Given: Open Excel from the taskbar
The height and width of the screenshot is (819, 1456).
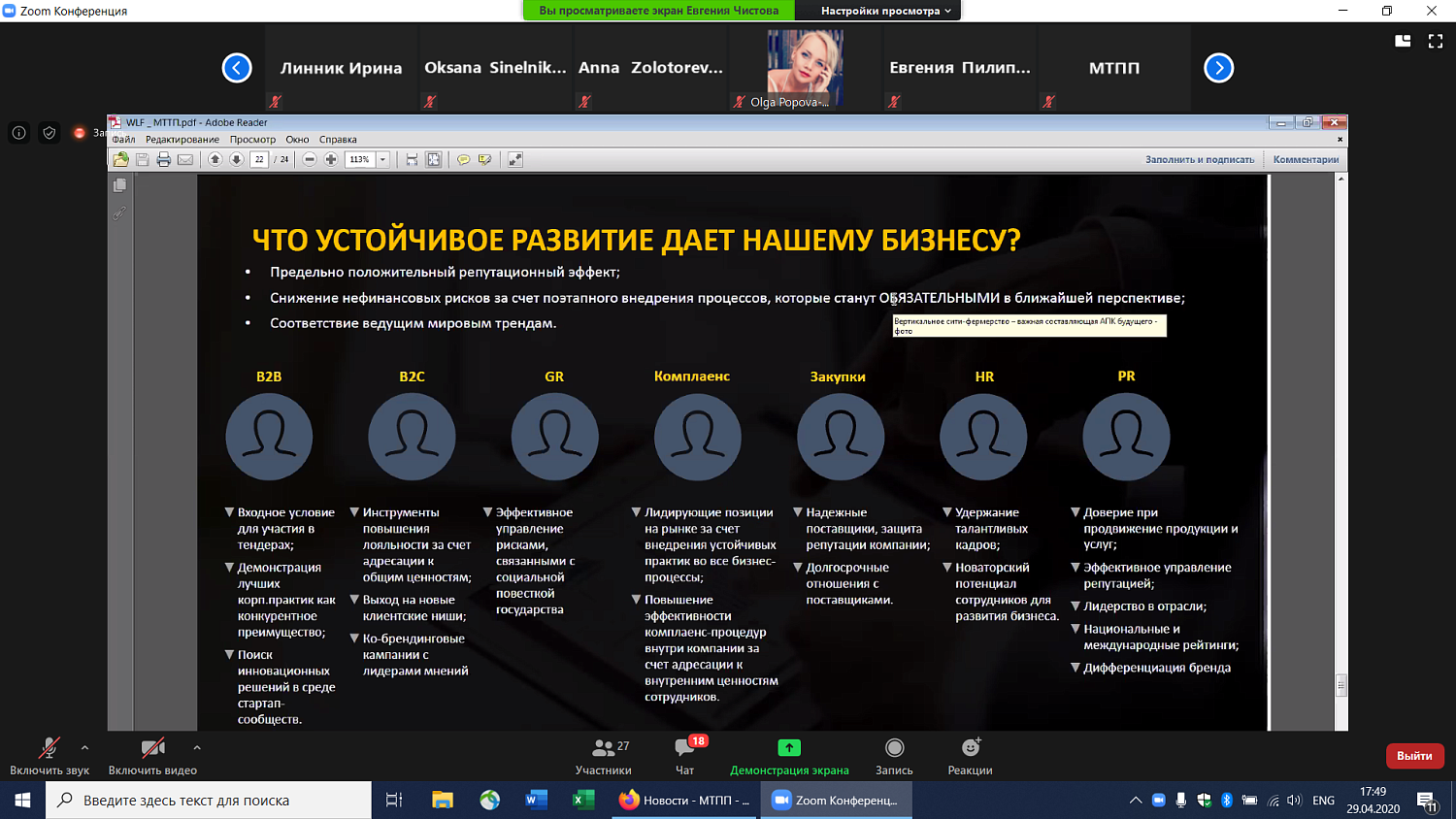Looking at the screenshot, I should pos(583,801).
